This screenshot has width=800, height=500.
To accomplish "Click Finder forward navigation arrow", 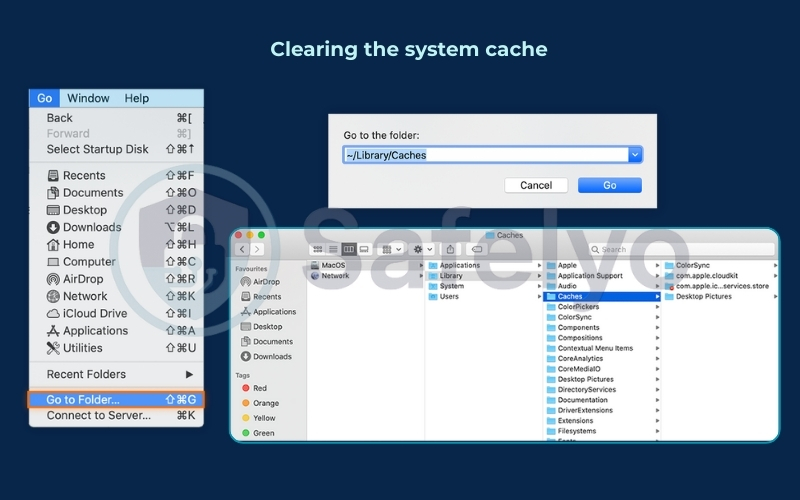I will [x=257, y=249].
